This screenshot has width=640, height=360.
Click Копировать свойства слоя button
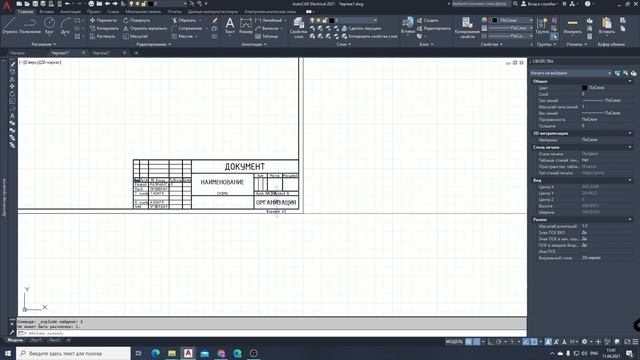[x=369, y=36]
